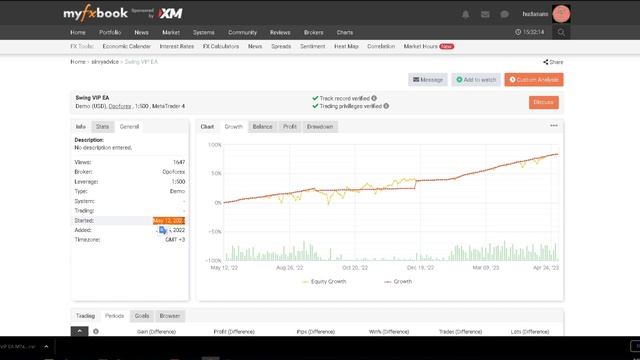This screenshot has width=640, height=360.
Task: Expand the download bar file chevron
Action: [46, 347]
